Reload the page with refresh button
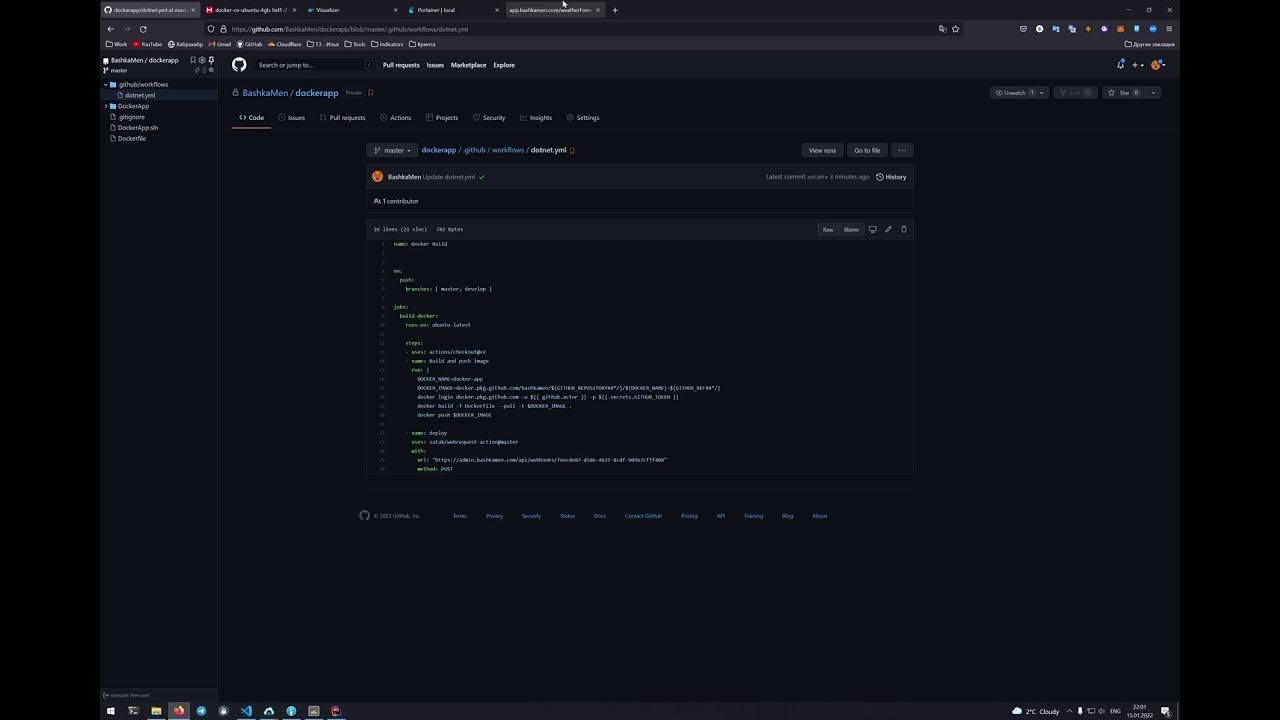This screenshot has width=1280, height=720. pyautogui.click(x=143, y=29)
